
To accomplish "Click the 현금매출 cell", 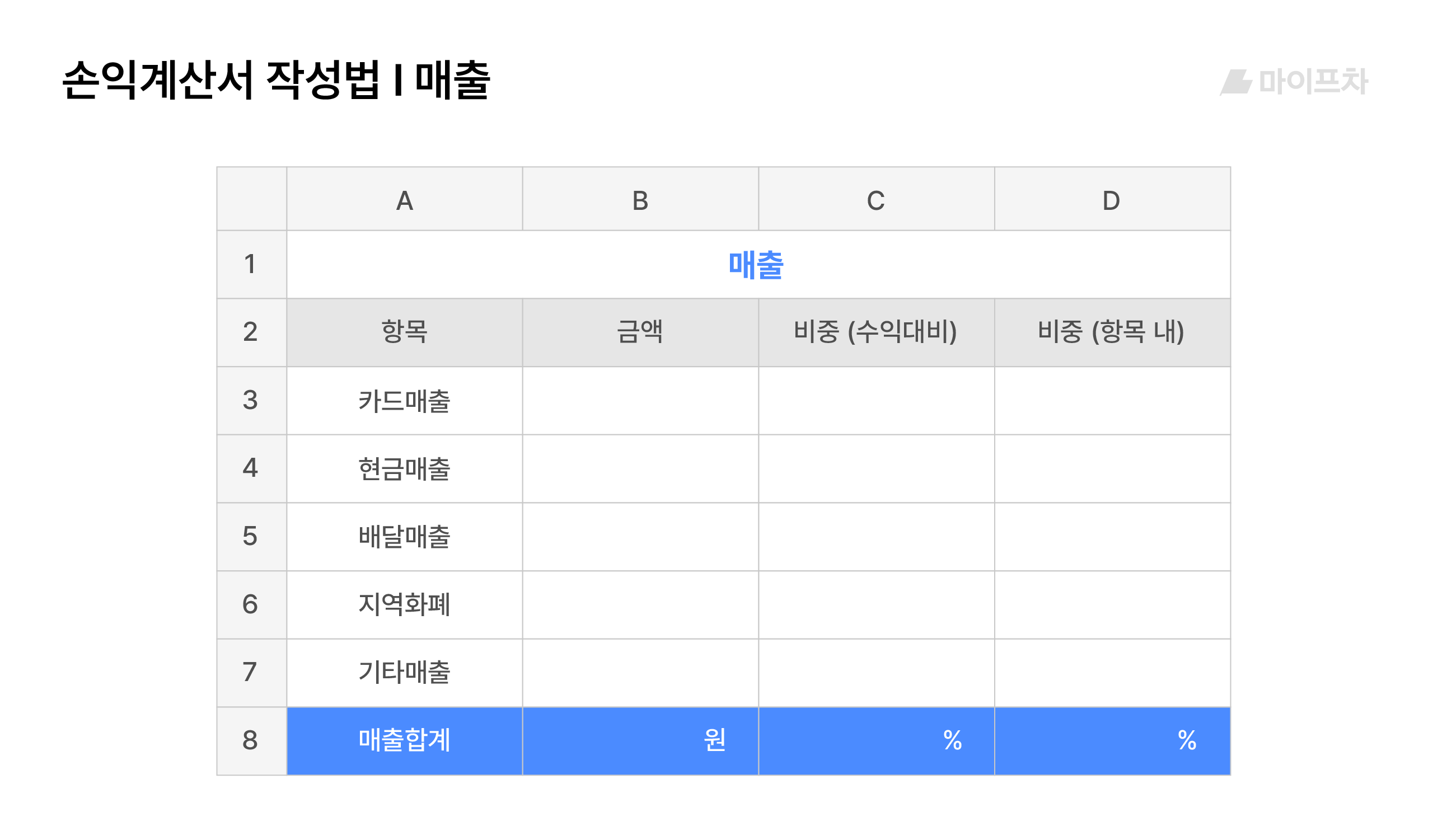I will tap(404, 469).
